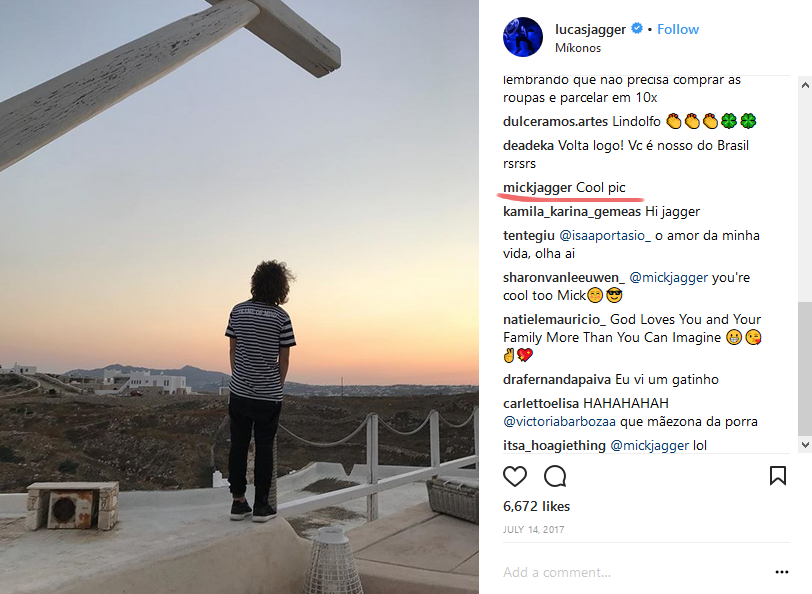Follow the lucasjagger account
The image size is (812, 594).
click(x=678, y=29)
